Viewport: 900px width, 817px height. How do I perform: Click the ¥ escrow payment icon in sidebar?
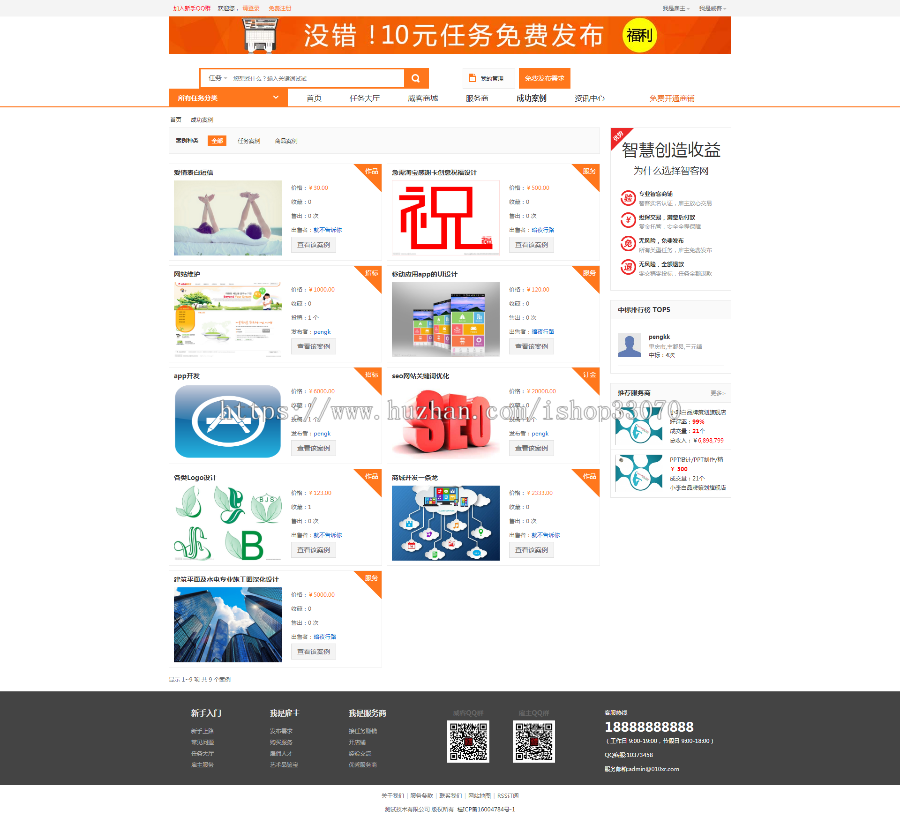tap(627, 220)
